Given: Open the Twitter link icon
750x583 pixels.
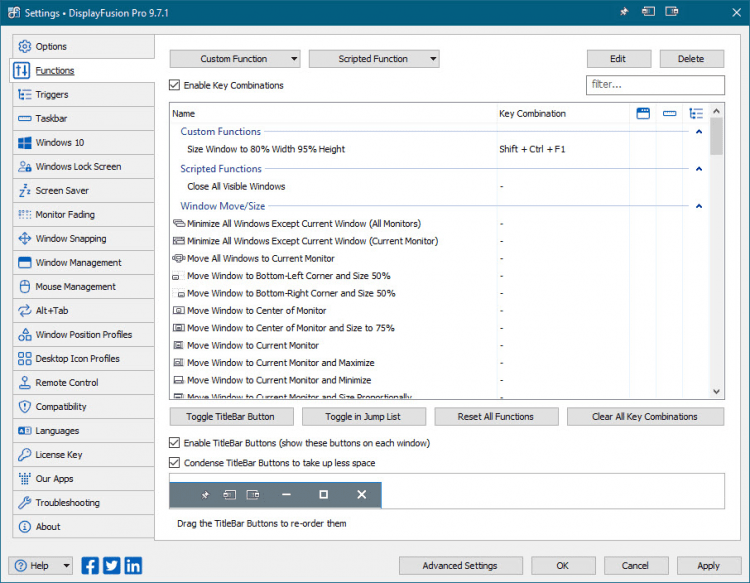Looking at the screenshot, I should (x=111, y=565).
